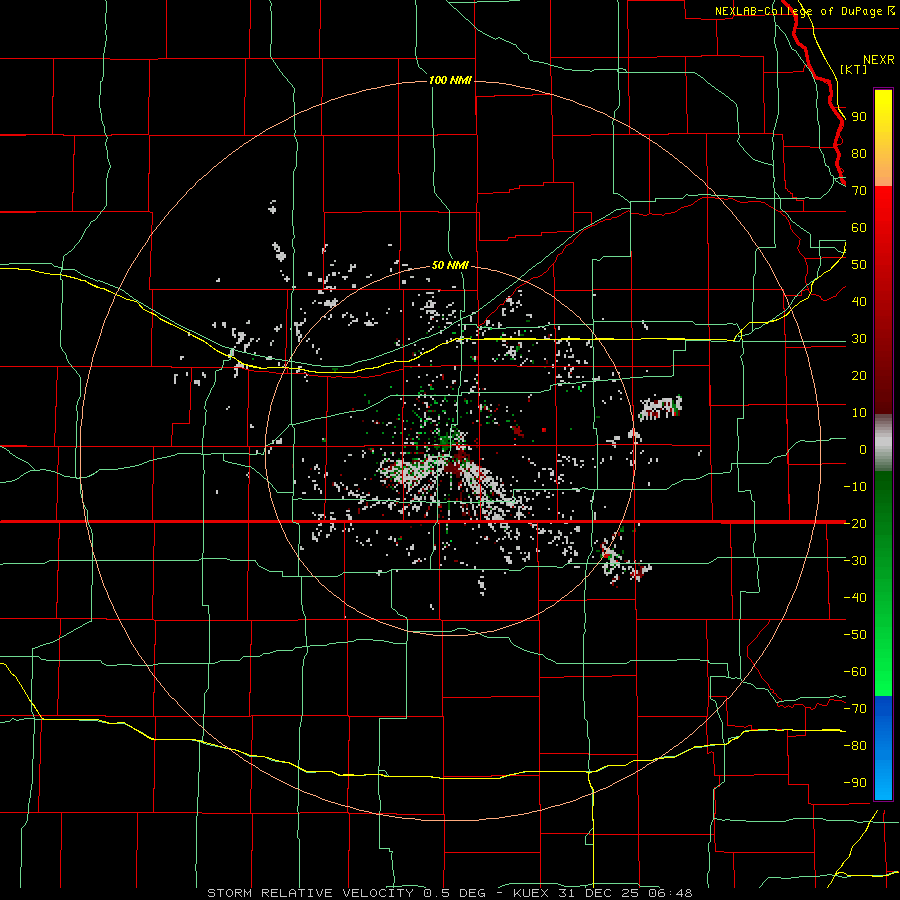
Task: Click the 50 NMI range ring label
Action: point(450,266)
